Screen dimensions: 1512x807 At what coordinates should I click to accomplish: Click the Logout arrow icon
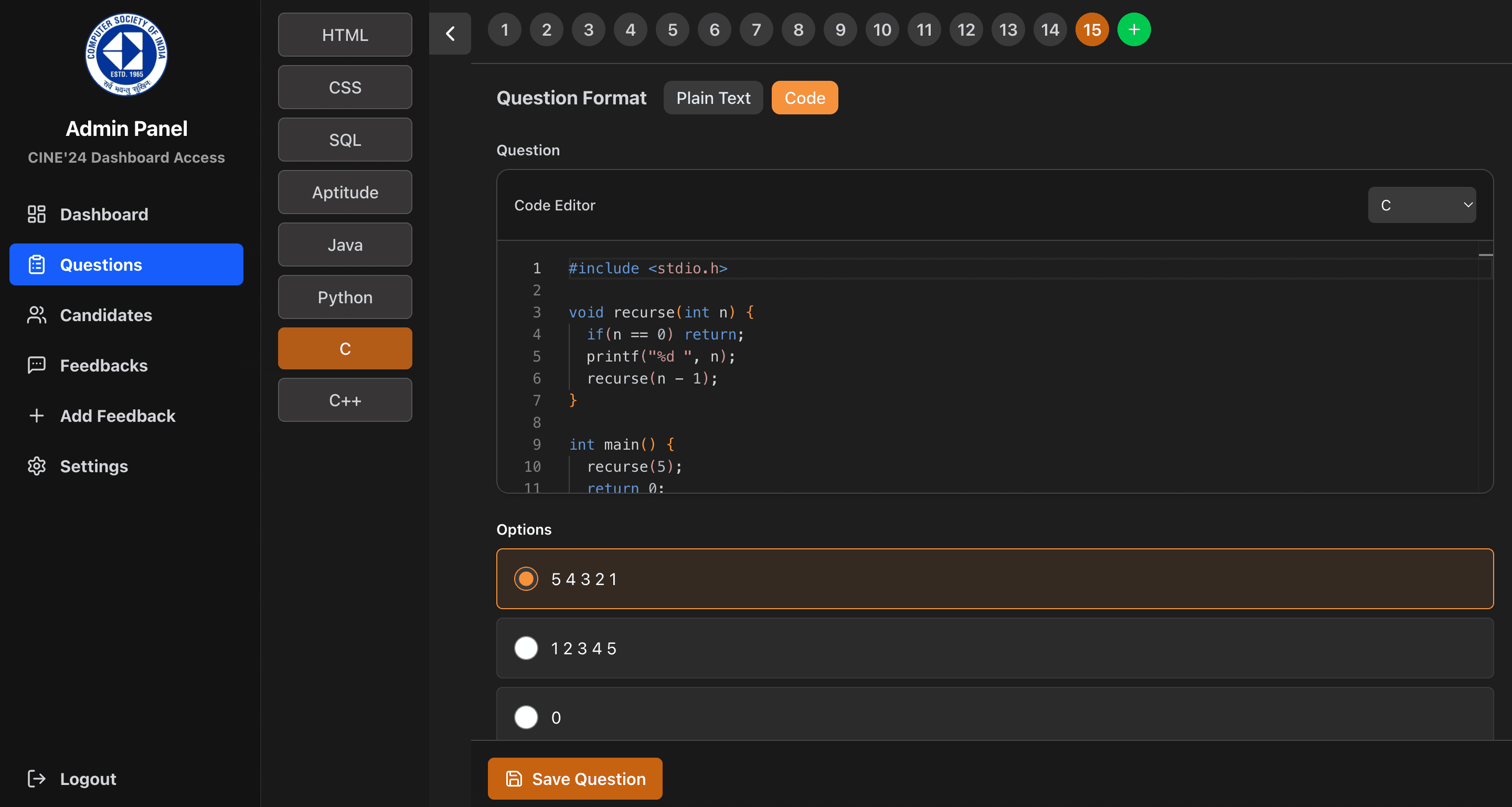36,778
